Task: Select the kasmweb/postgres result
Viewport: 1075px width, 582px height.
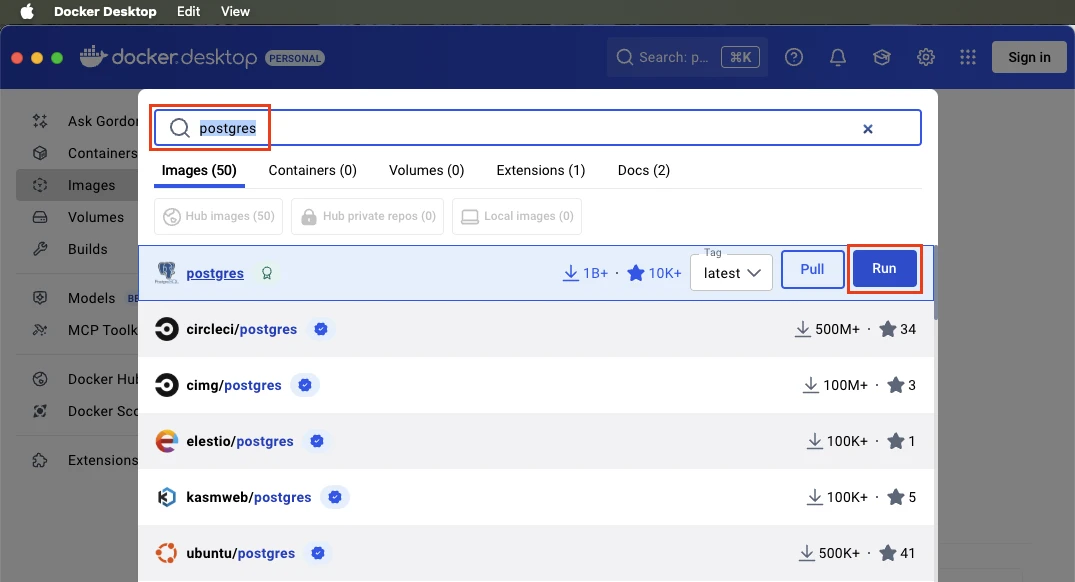Action: (x=536, y=498)
